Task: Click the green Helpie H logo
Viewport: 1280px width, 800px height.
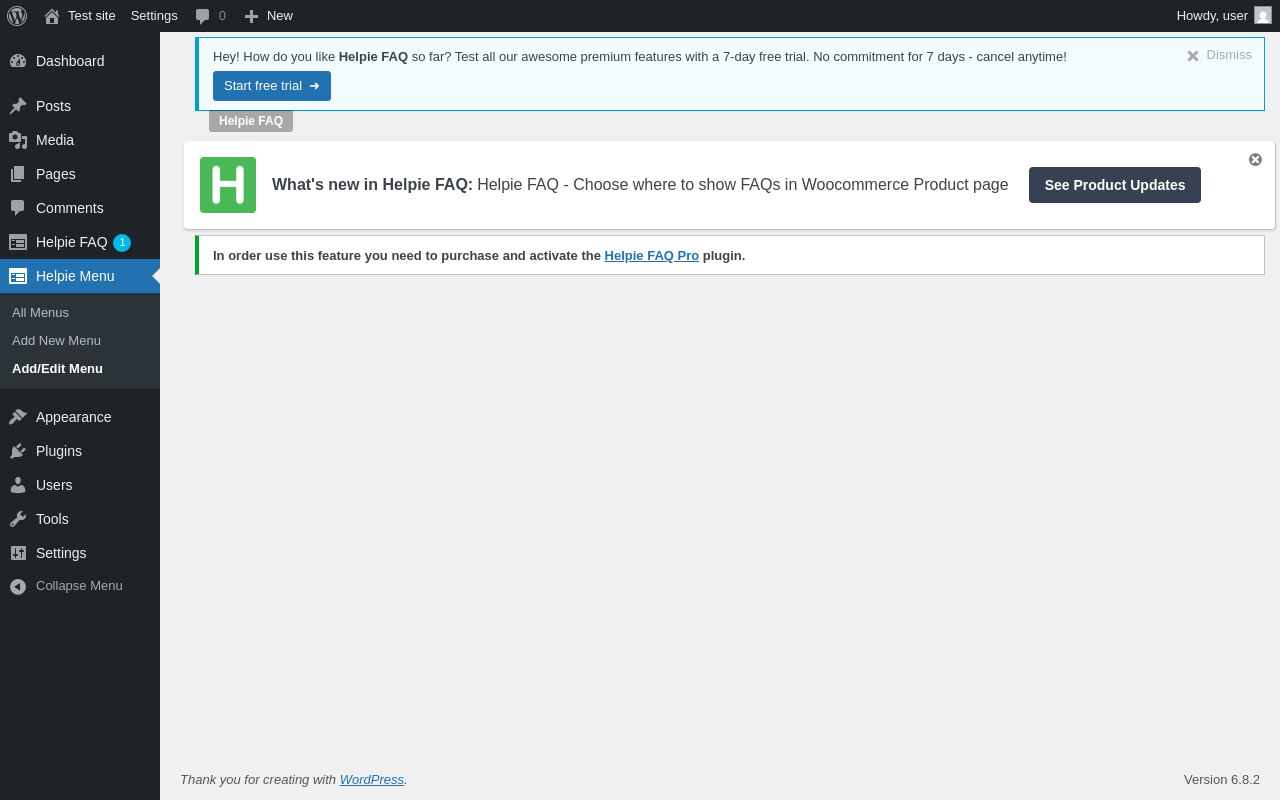Action: [228, 185]
